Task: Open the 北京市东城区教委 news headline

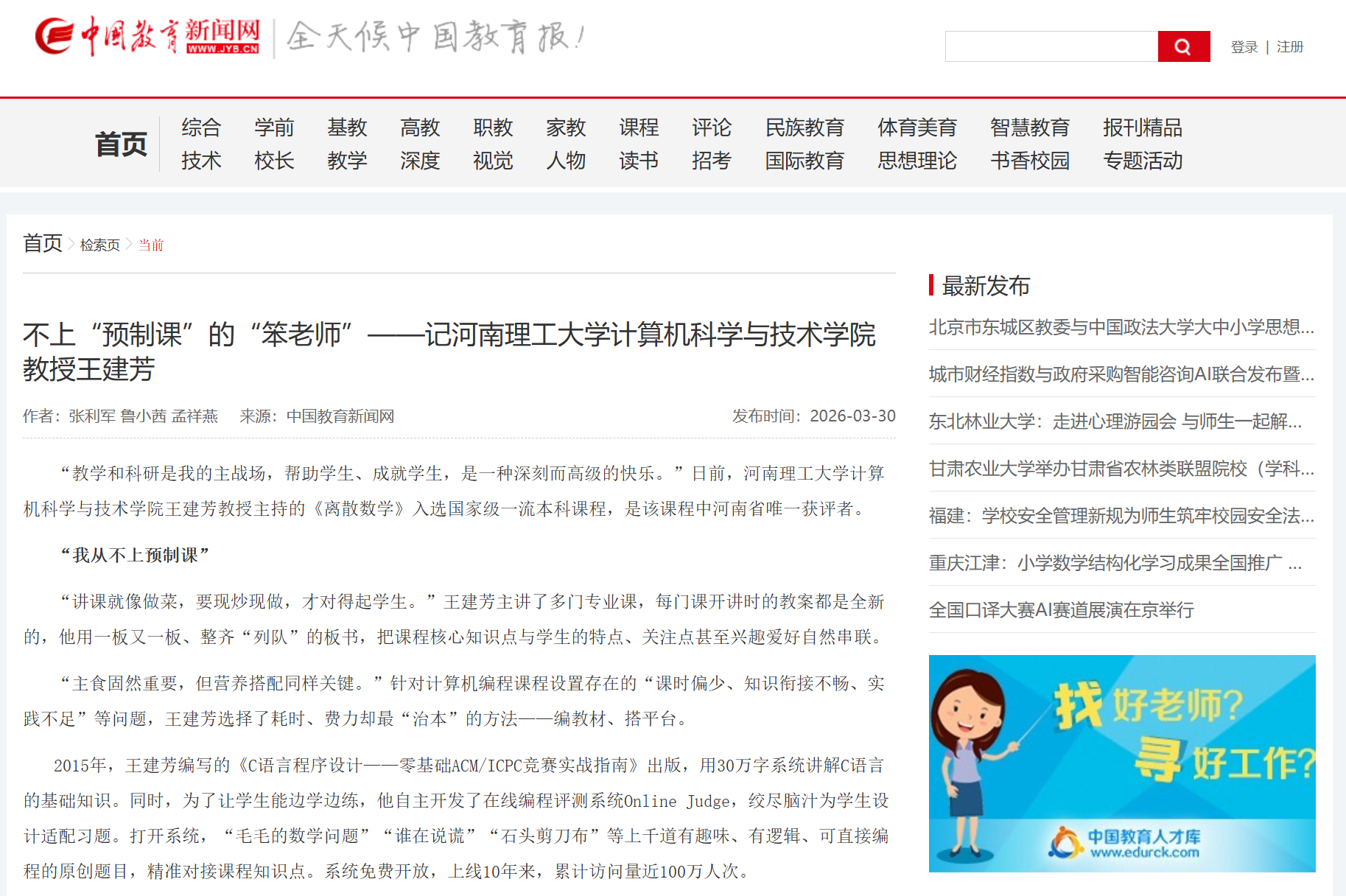Action: pyautogui.click(x=1121, y=326)
